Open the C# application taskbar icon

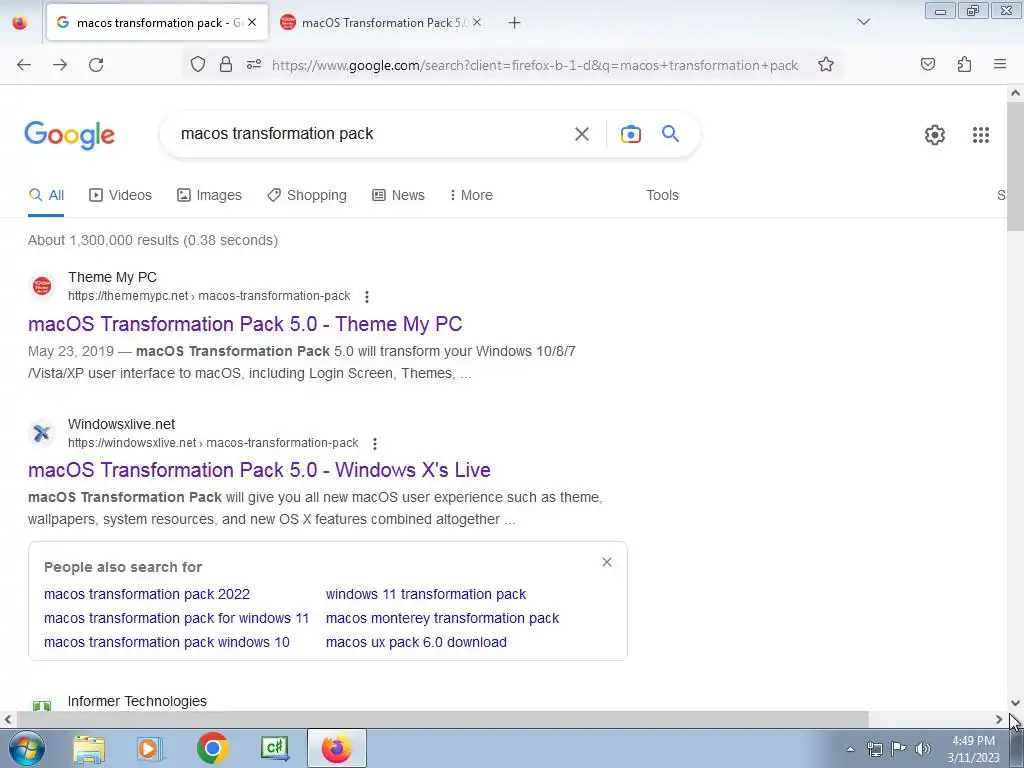(274, 749)
